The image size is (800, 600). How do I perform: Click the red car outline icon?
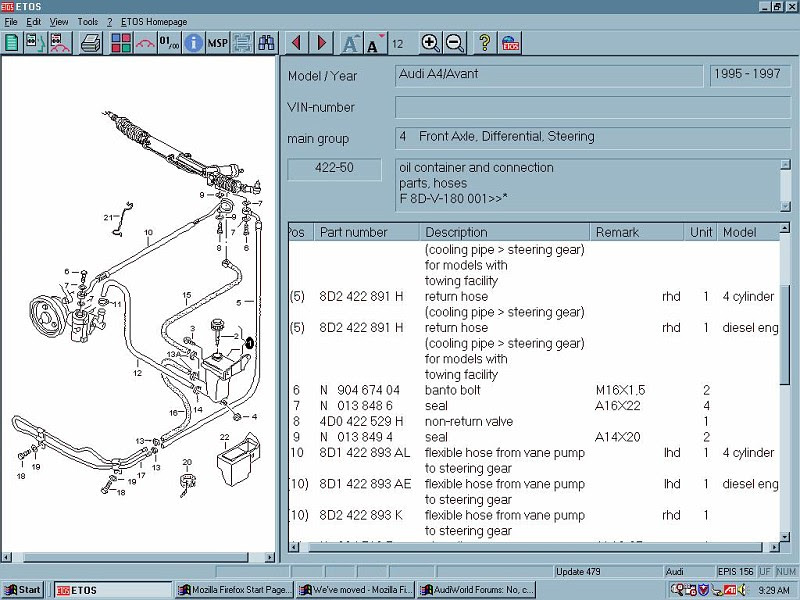click(145, 43)
